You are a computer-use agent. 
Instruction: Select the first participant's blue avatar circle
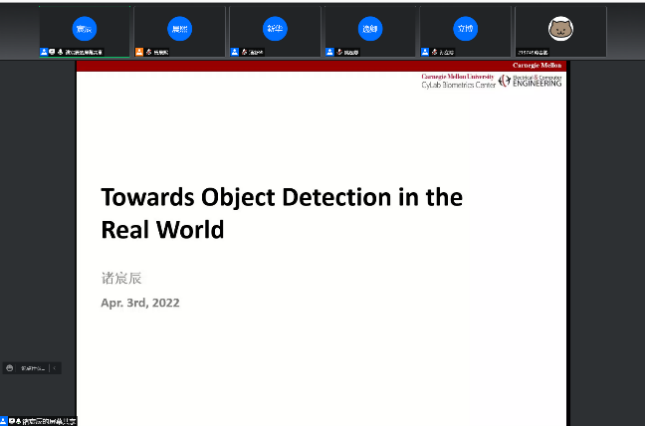pos(85,29)
